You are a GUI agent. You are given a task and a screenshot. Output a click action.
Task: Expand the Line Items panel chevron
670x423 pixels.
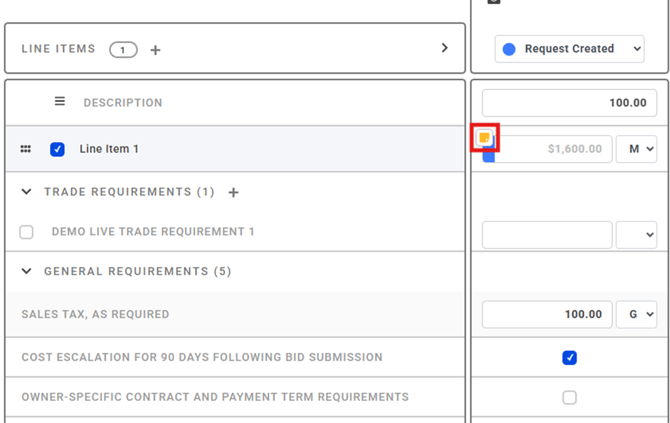coord(445,48)
